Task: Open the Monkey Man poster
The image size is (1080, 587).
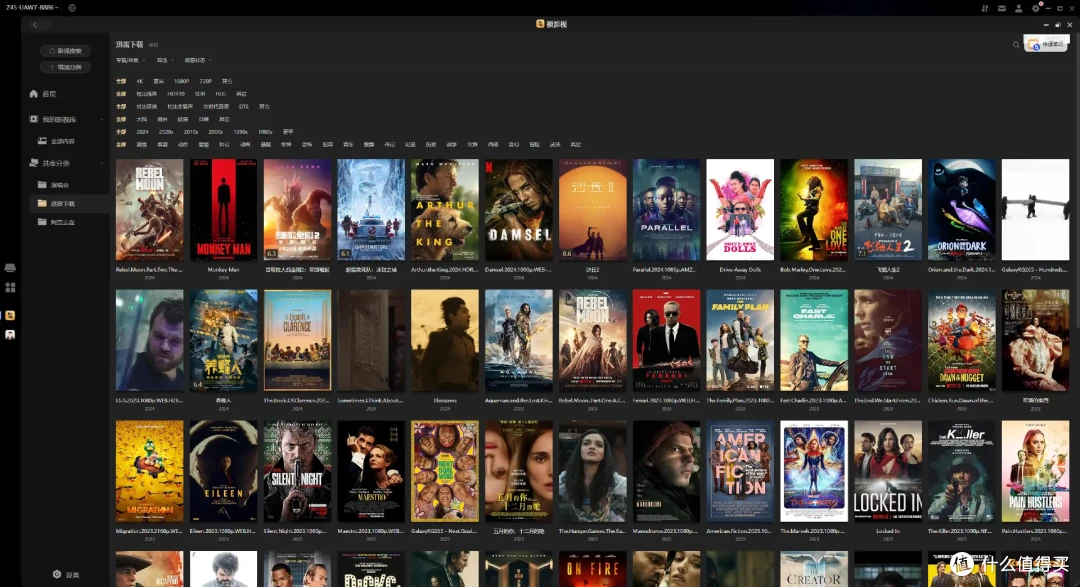Action: (x=223, y=209)
